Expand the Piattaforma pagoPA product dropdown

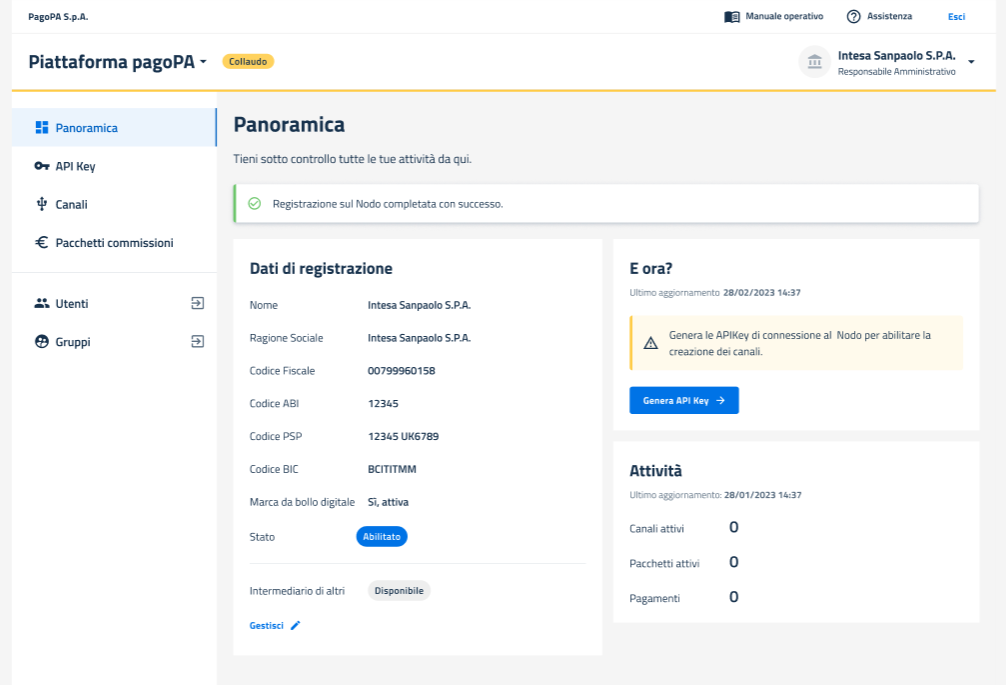click(x=203, y=62)
